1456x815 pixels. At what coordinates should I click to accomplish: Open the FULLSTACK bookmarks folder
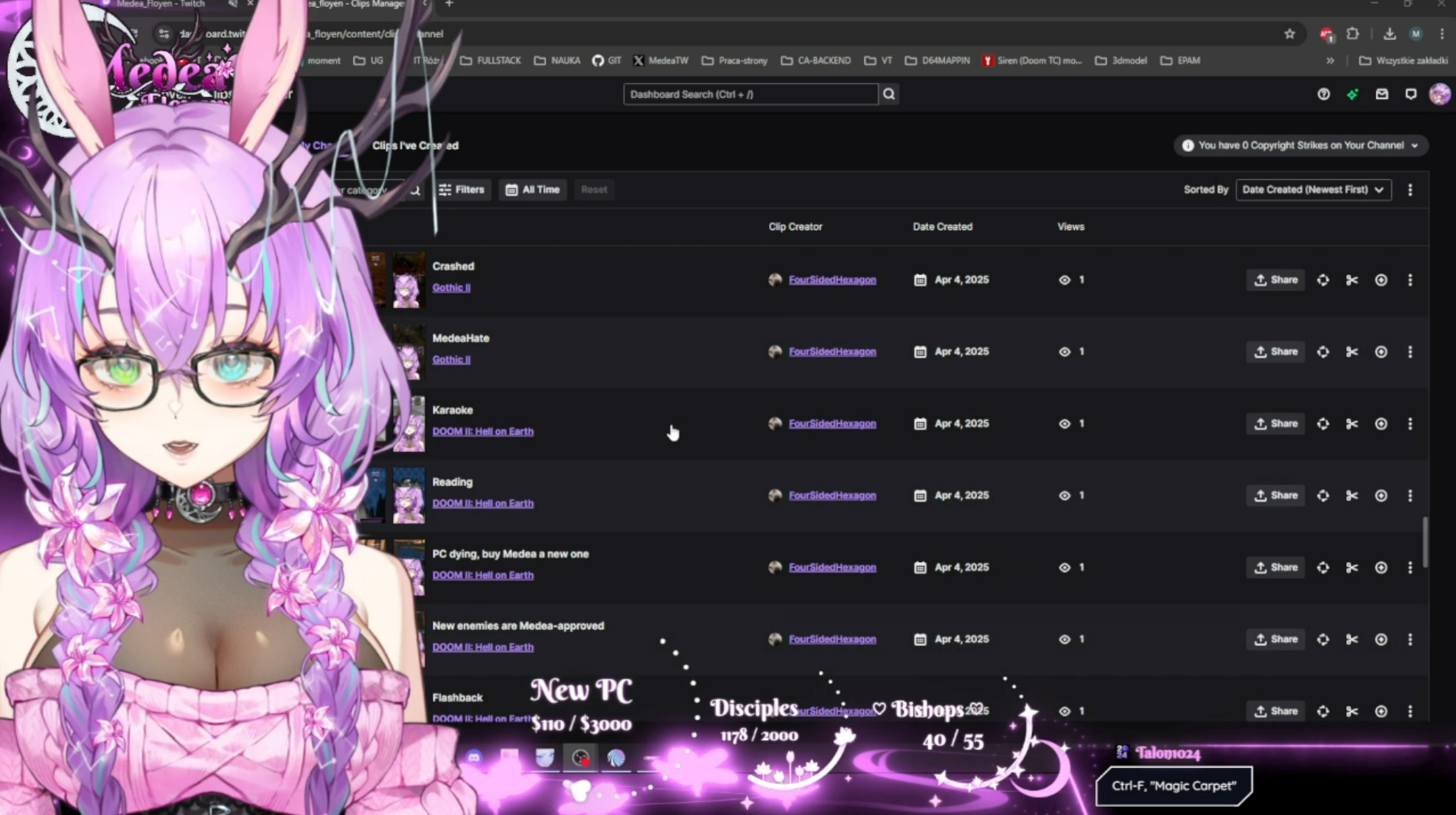(490, 60)
